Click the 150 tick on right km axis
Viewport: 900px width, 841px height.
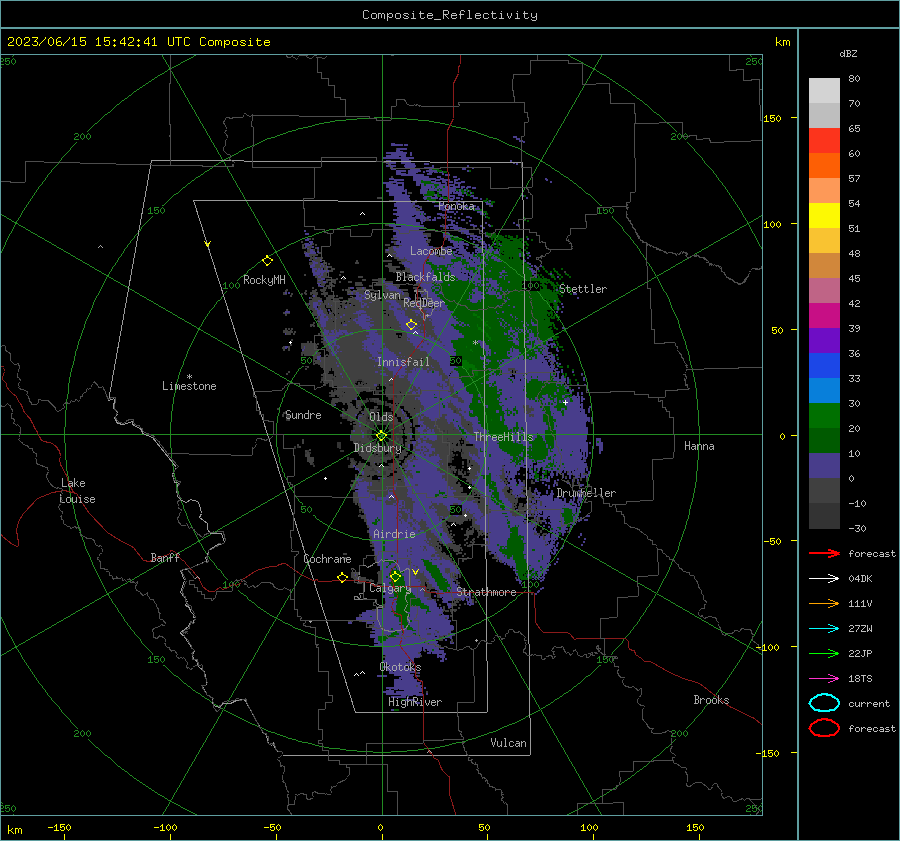click(x=772, y=118)
